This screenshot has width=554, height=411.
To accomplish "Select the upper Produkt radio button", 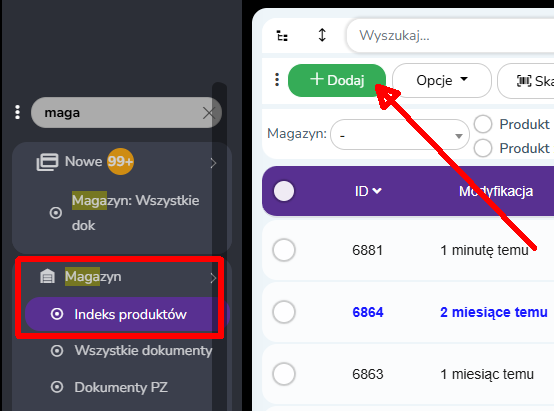I will 483,124.
